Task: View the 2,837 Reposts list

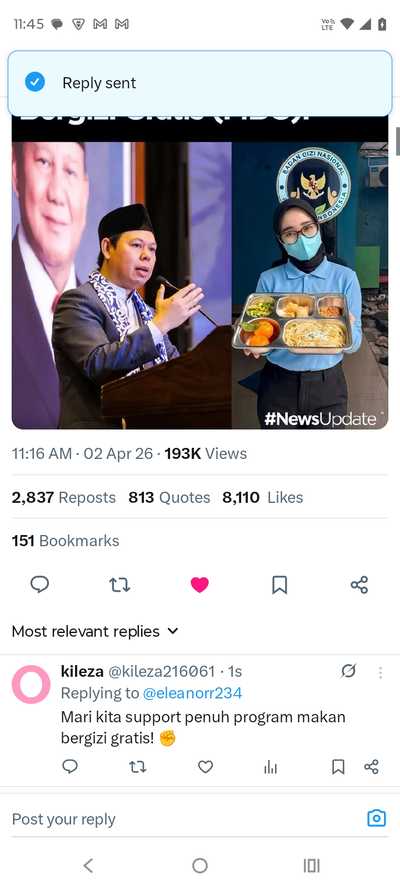Action: point(63,497)
